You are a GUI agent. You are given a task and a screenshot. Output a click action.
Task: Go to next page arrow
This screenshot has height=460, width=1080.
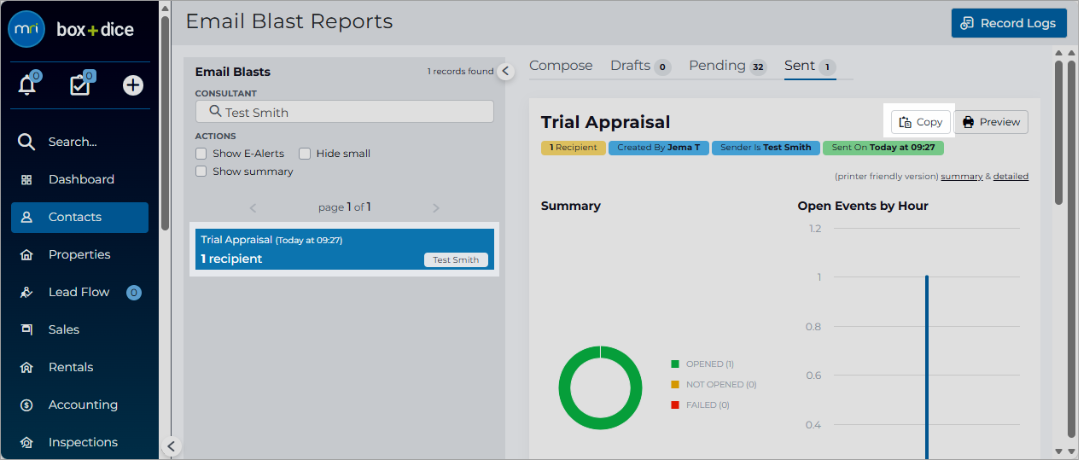coord(435,208)
